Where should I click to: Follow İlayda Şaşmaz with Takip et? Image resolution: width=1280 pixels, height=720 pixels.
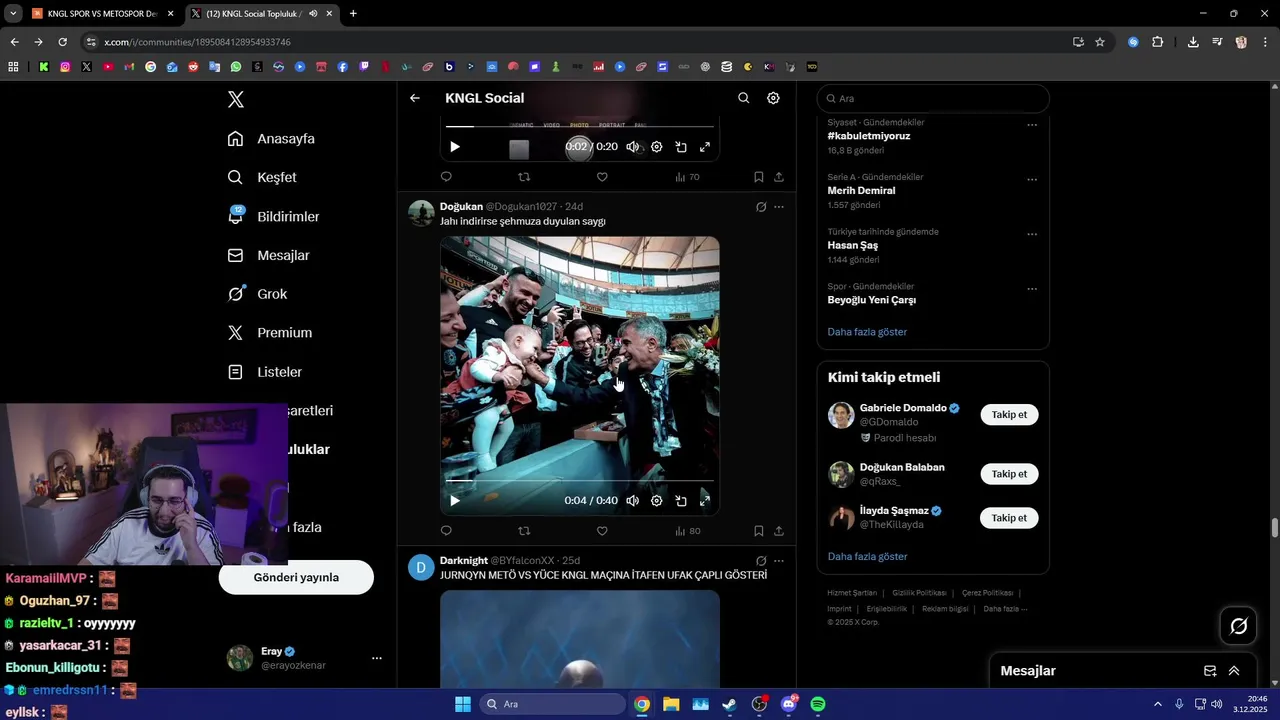(x=1009, y=518)
